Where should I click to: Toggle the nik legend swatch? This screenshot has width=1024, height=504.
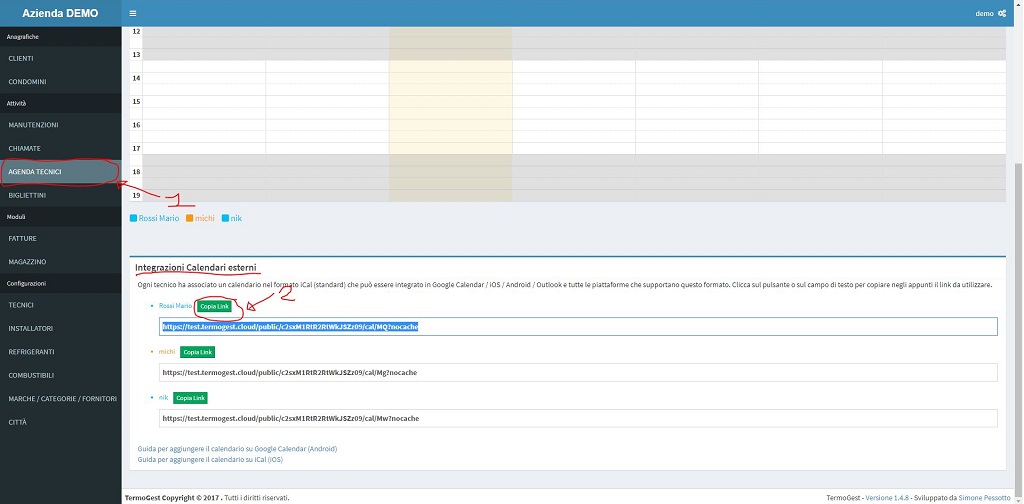coord(225,218)
